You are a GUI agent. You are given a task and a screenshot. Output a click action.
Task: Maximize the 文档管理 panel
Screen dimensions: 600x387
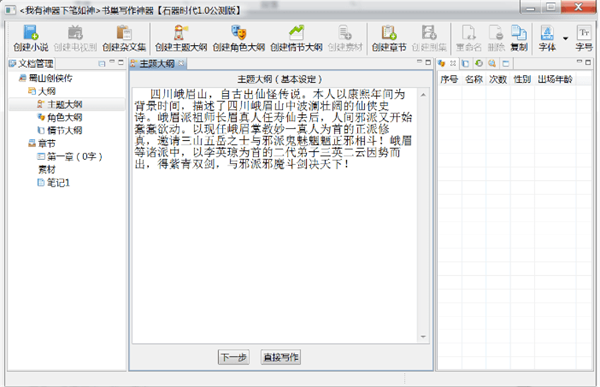[x=121, y=62]
